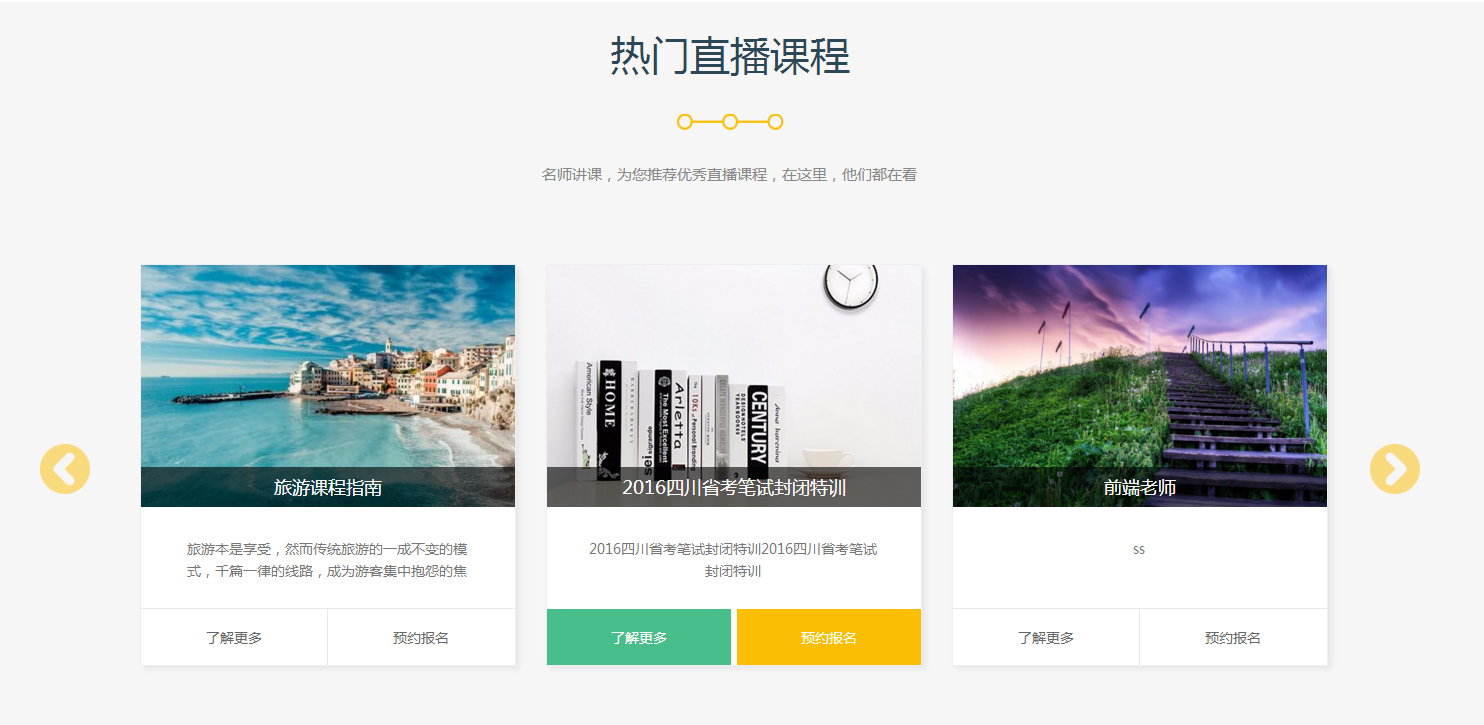Click the yellow 预约报名 button

pyautogui.click(x=829, y=637)
